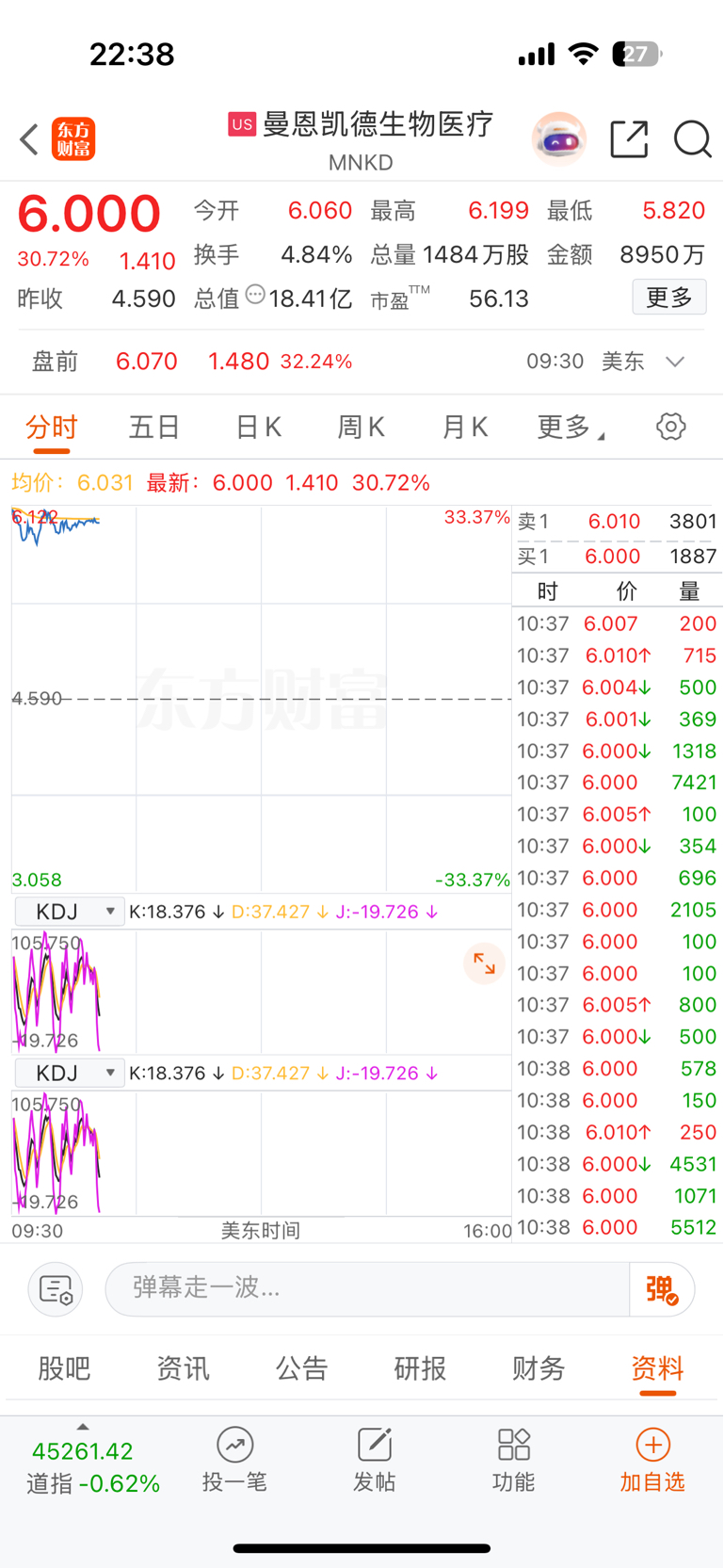Tap the 市盈 56.13 value
The image size is (724, 1568).
(x=499, y=299)
